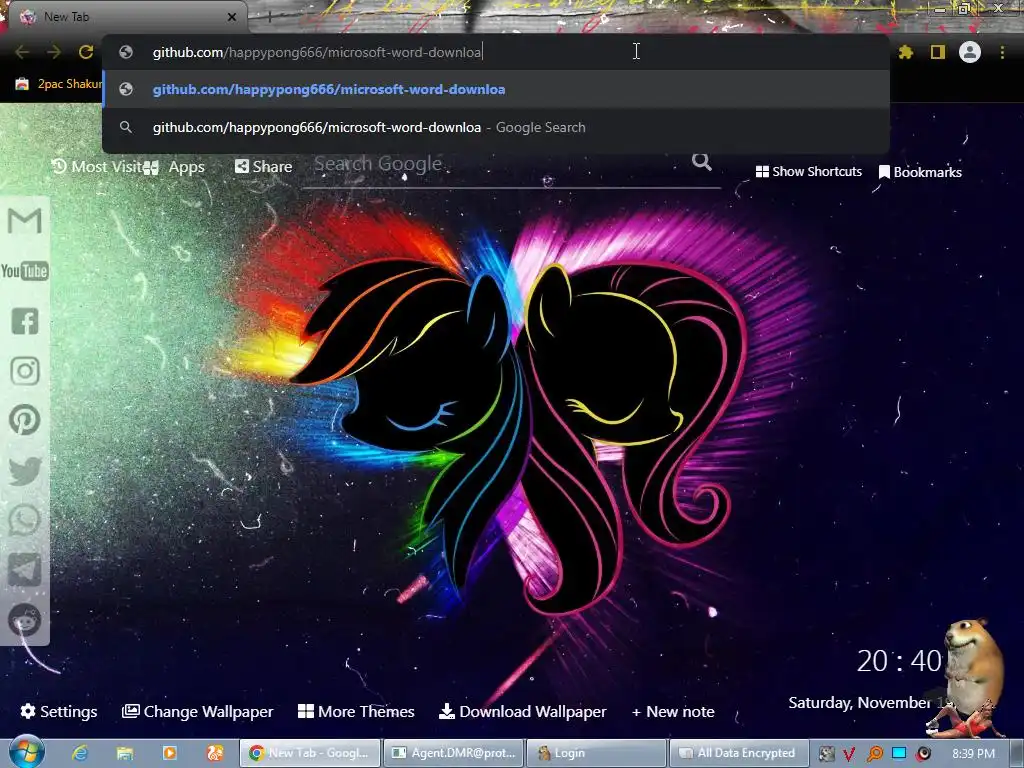Open new tab Settings
The height and width of the screenshot is (768, 1024).
pos(59,711)
